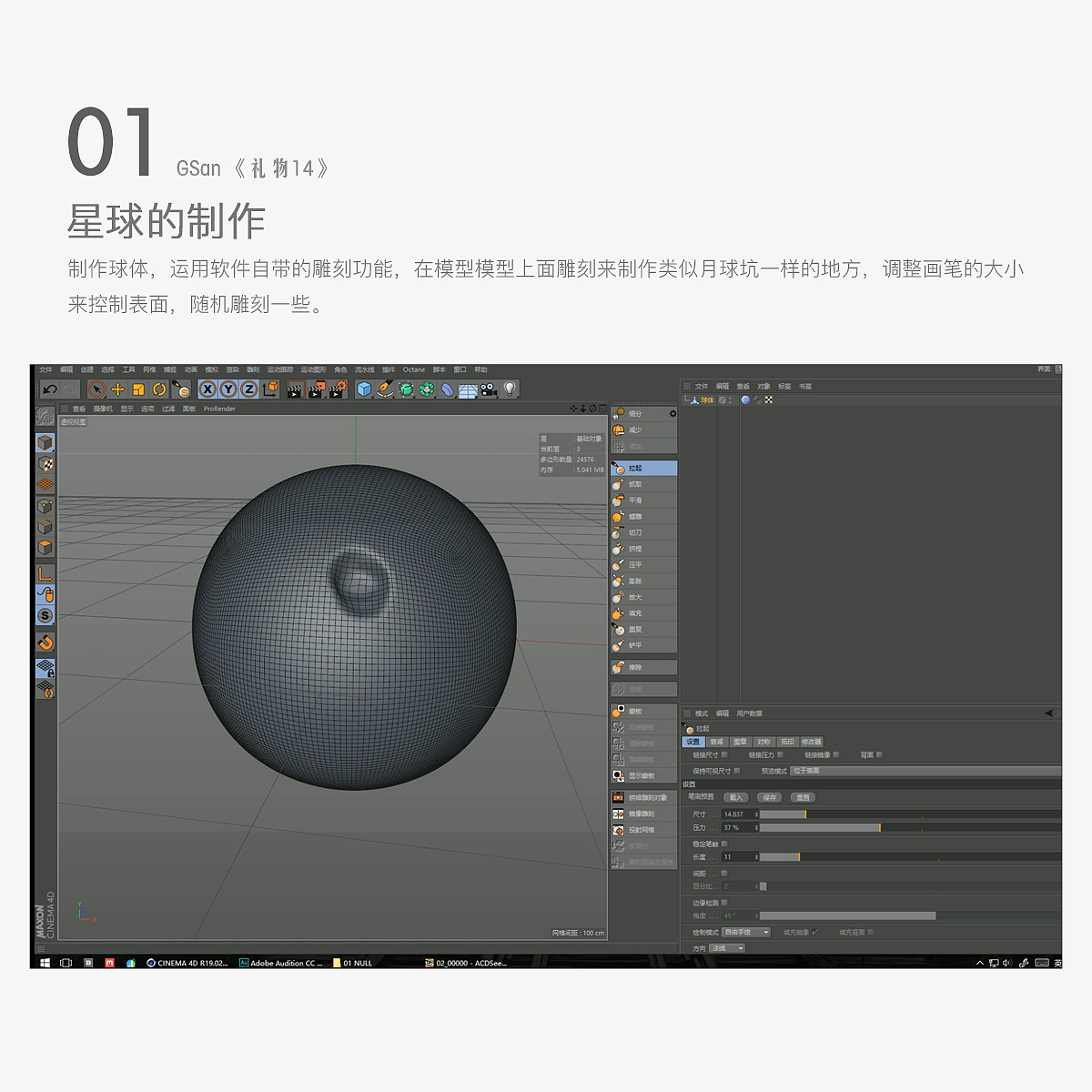
Task: Select the 膨胀 (Inflate) brush
Action: 644,581
